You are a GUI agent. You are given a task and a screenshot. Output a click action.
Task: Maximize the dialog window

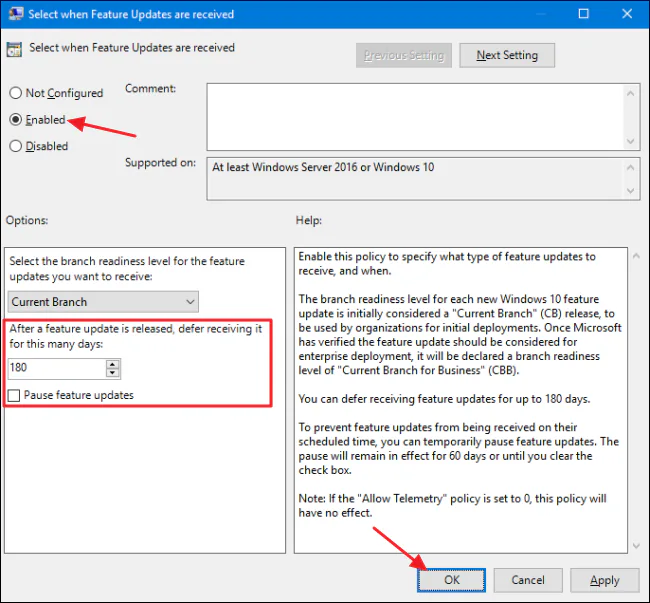click(x=584, y=14)
